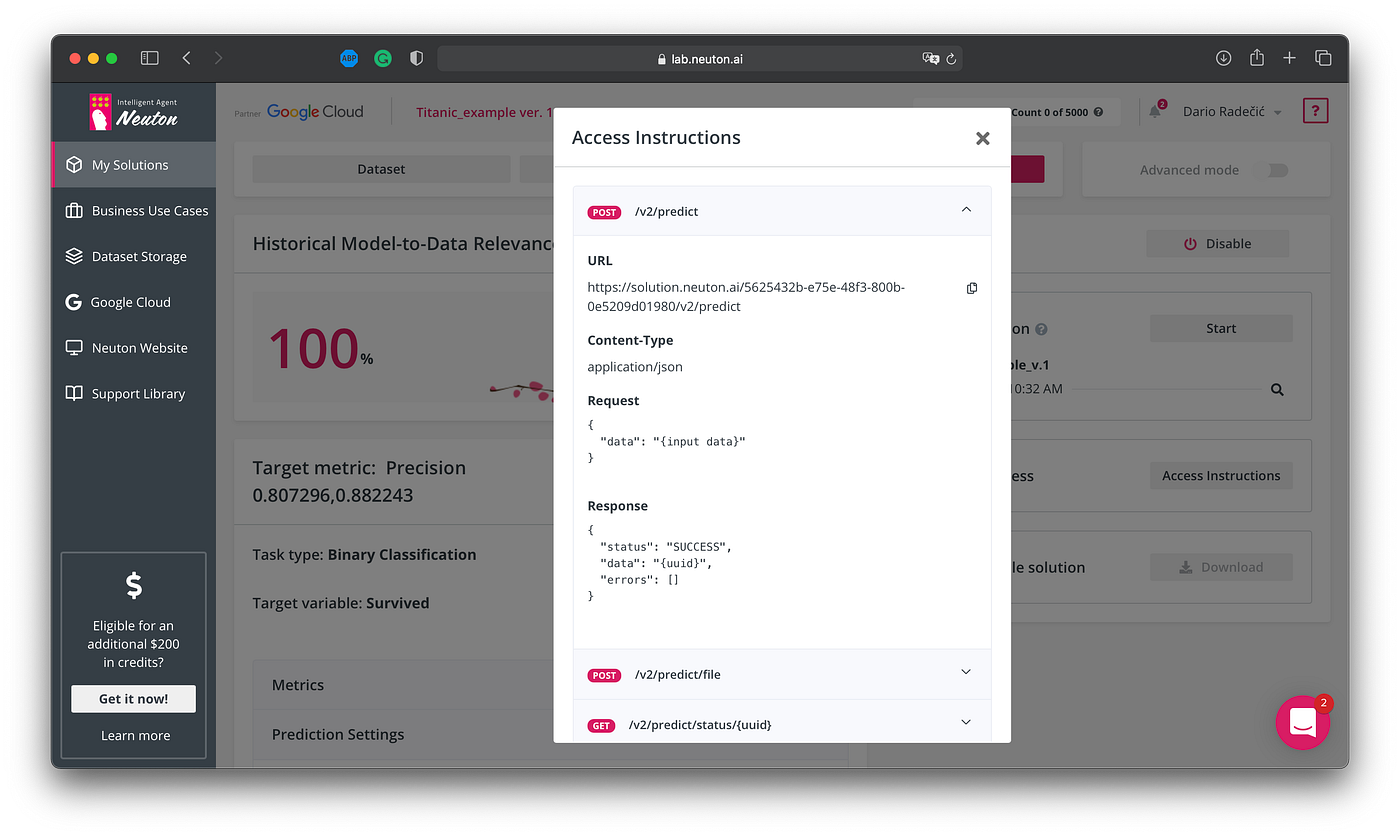Open the Grammarly extension icon

[x=383, y=58]
